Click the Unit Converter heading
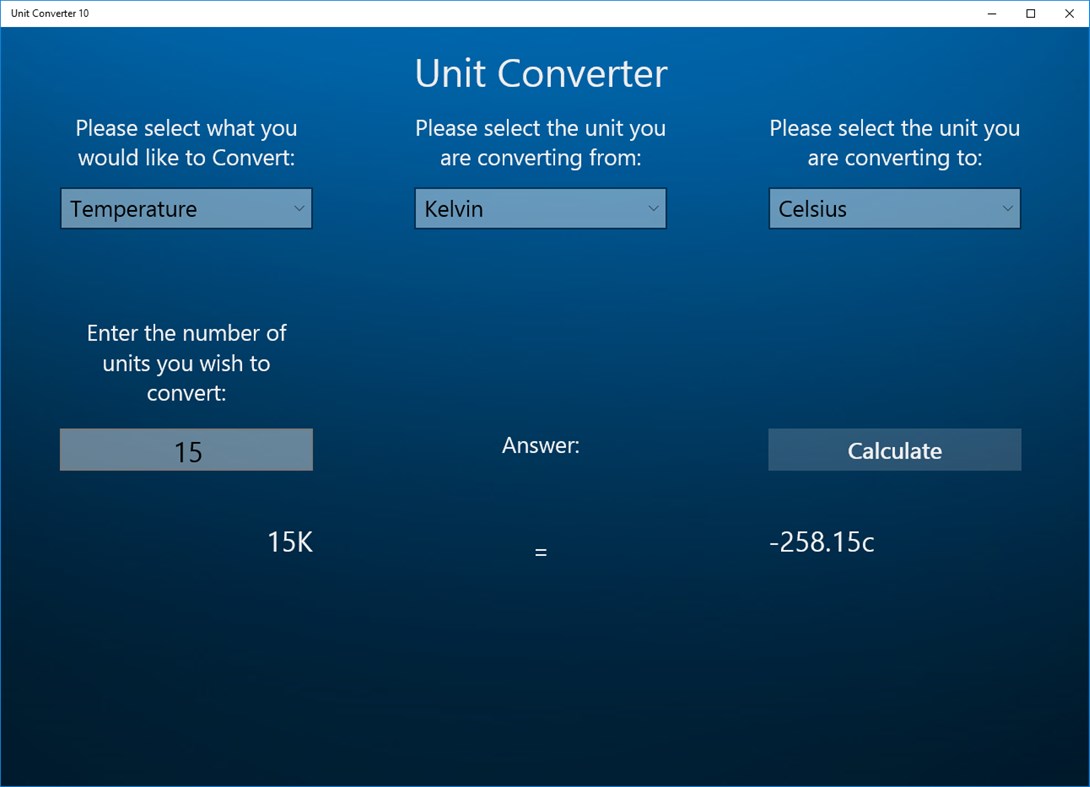The height and width of the screenshot is (787, 1090). click(540, 73)
